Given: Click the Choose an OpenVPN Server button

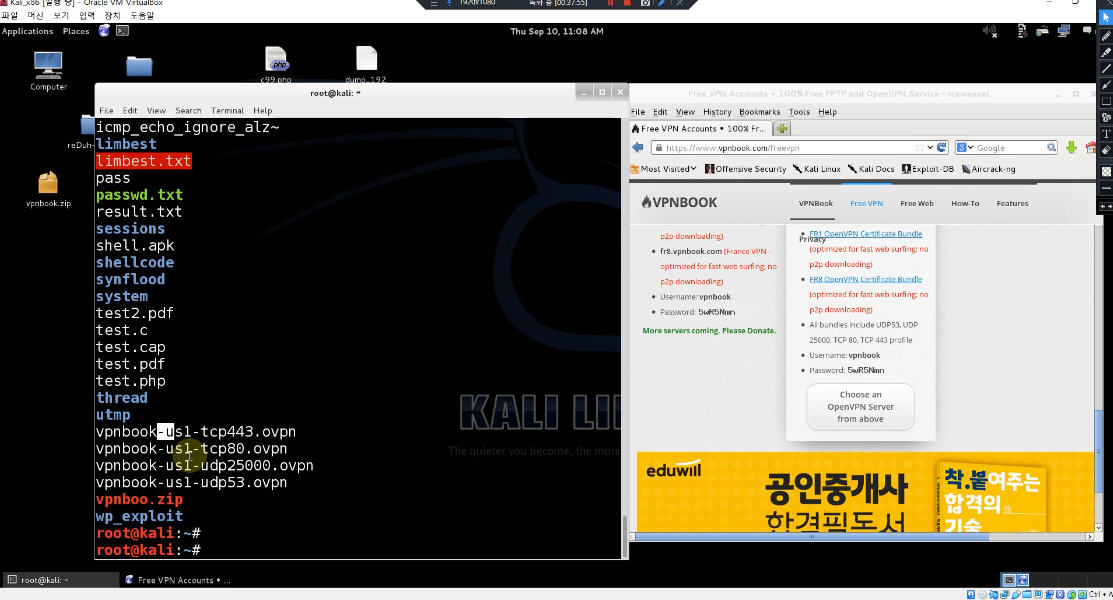Looking at the screenshot, I should pyautogui.click(x=860, y=407).
